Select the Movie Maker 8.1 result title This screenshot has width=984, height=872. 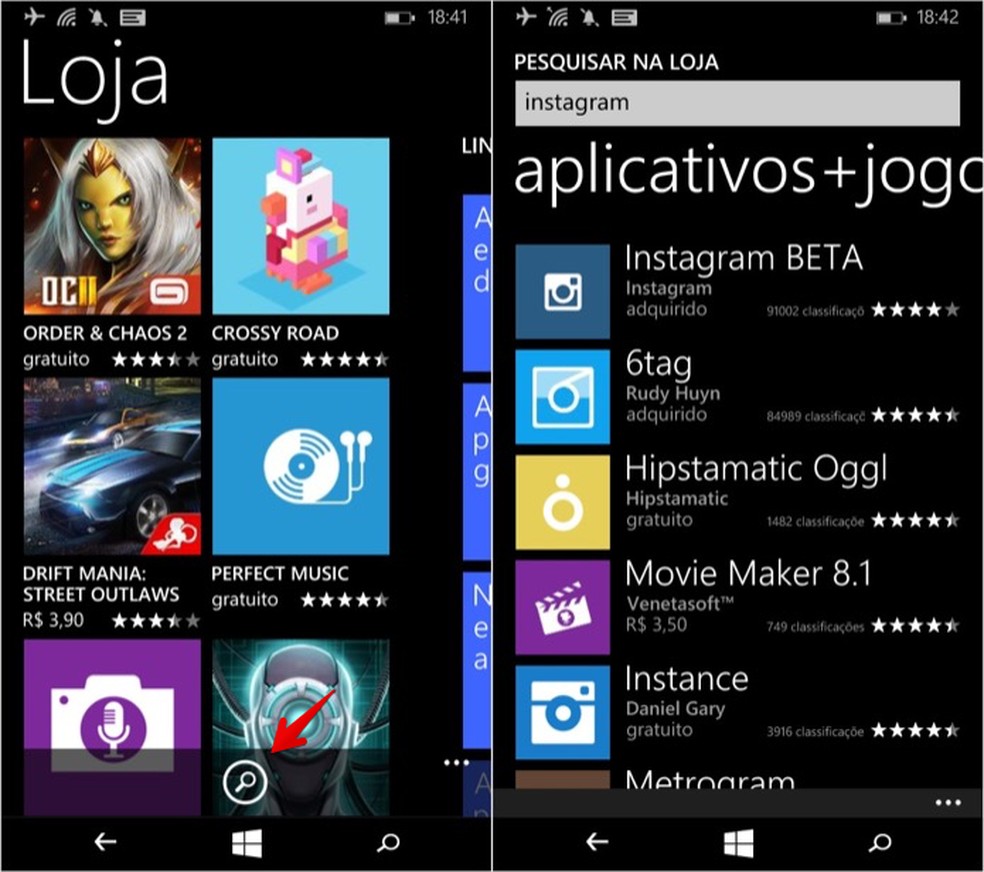(x=749, y=573)
